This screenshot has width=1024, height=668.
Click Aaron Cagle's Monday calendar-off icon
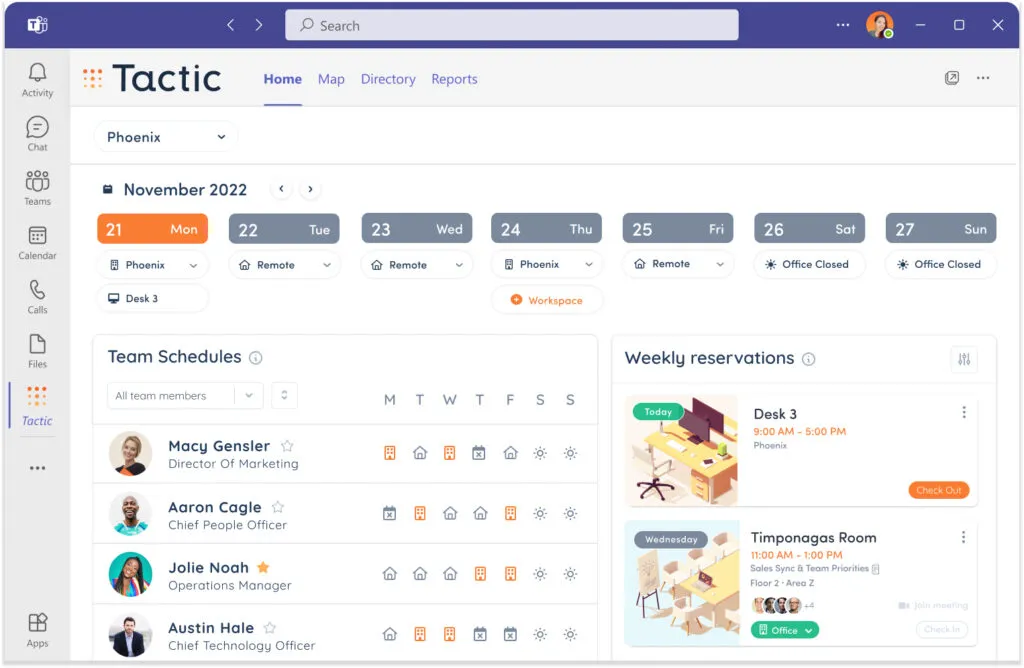point(390,513)
